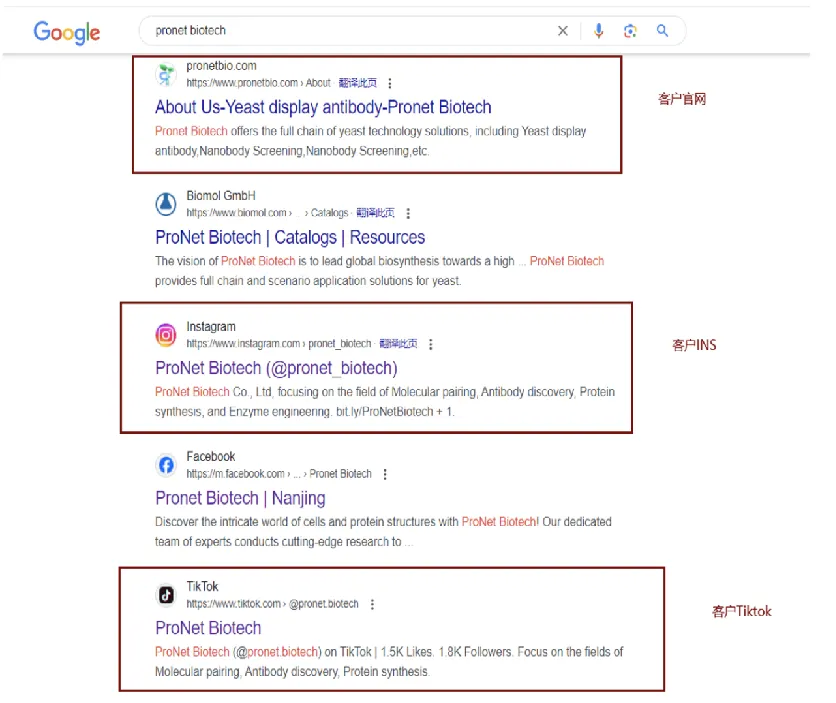This screenshot has width=836, height=703.
Task: Click the Google logo
Action: pos(67,33)
